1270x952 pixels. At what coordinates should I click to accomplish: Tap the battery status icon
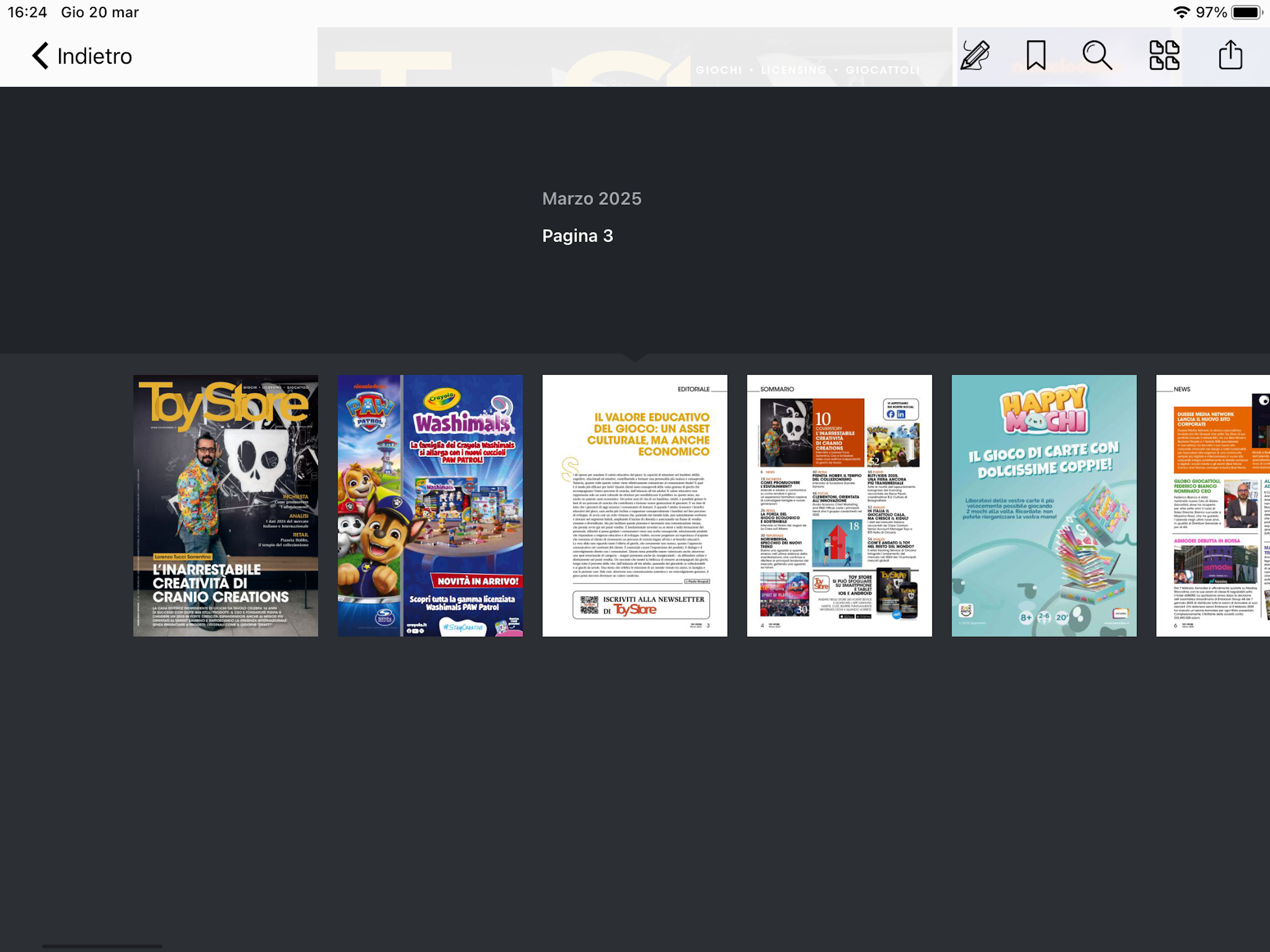tap(1246, 12)
